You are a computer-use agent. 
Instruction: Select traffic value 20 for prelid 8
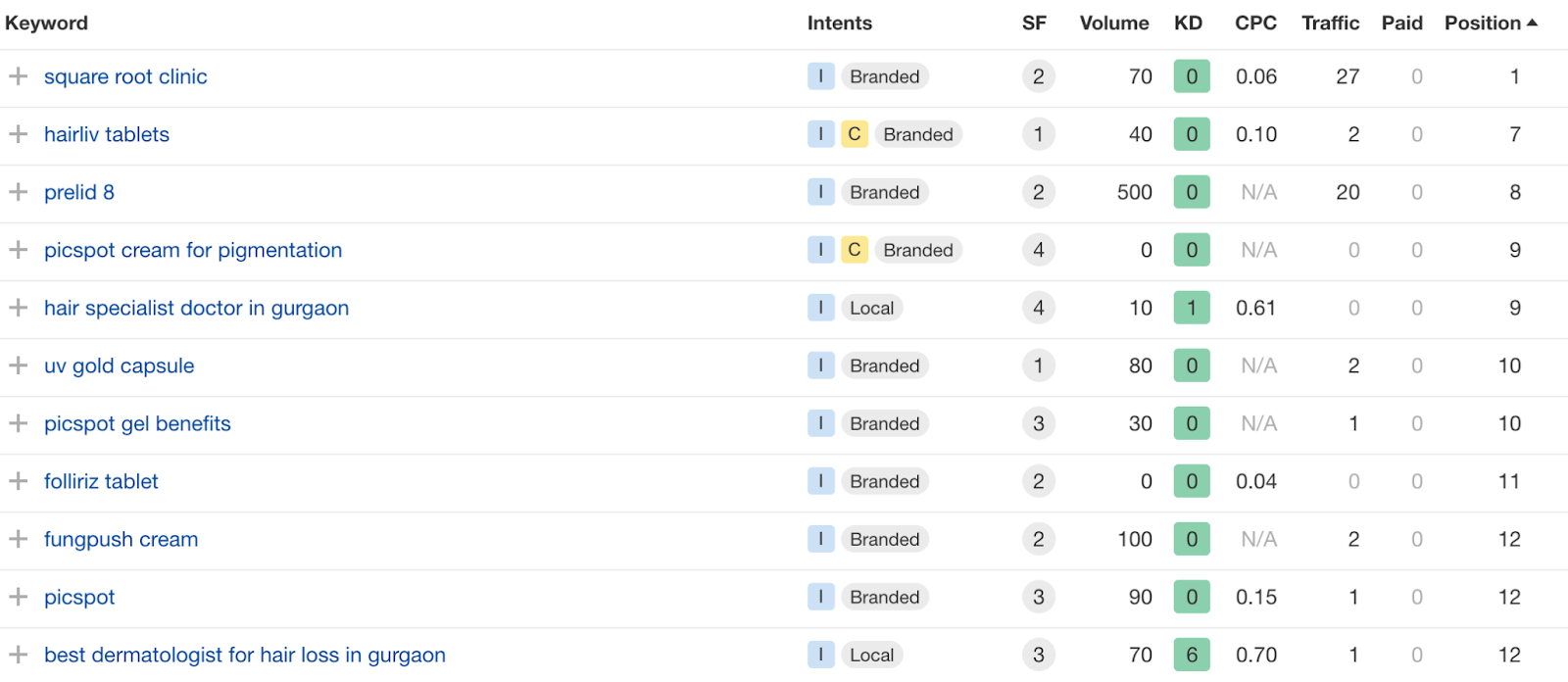click(1347, 192)
